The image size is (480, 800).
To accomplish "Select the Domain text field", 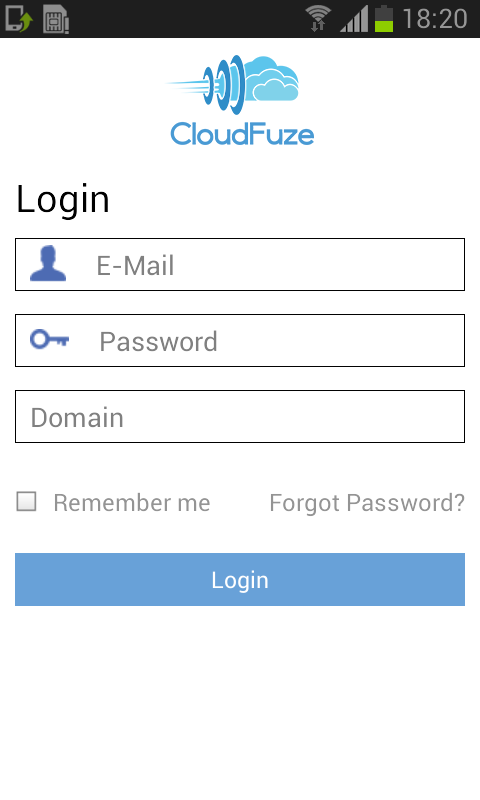I will point(240,416).
